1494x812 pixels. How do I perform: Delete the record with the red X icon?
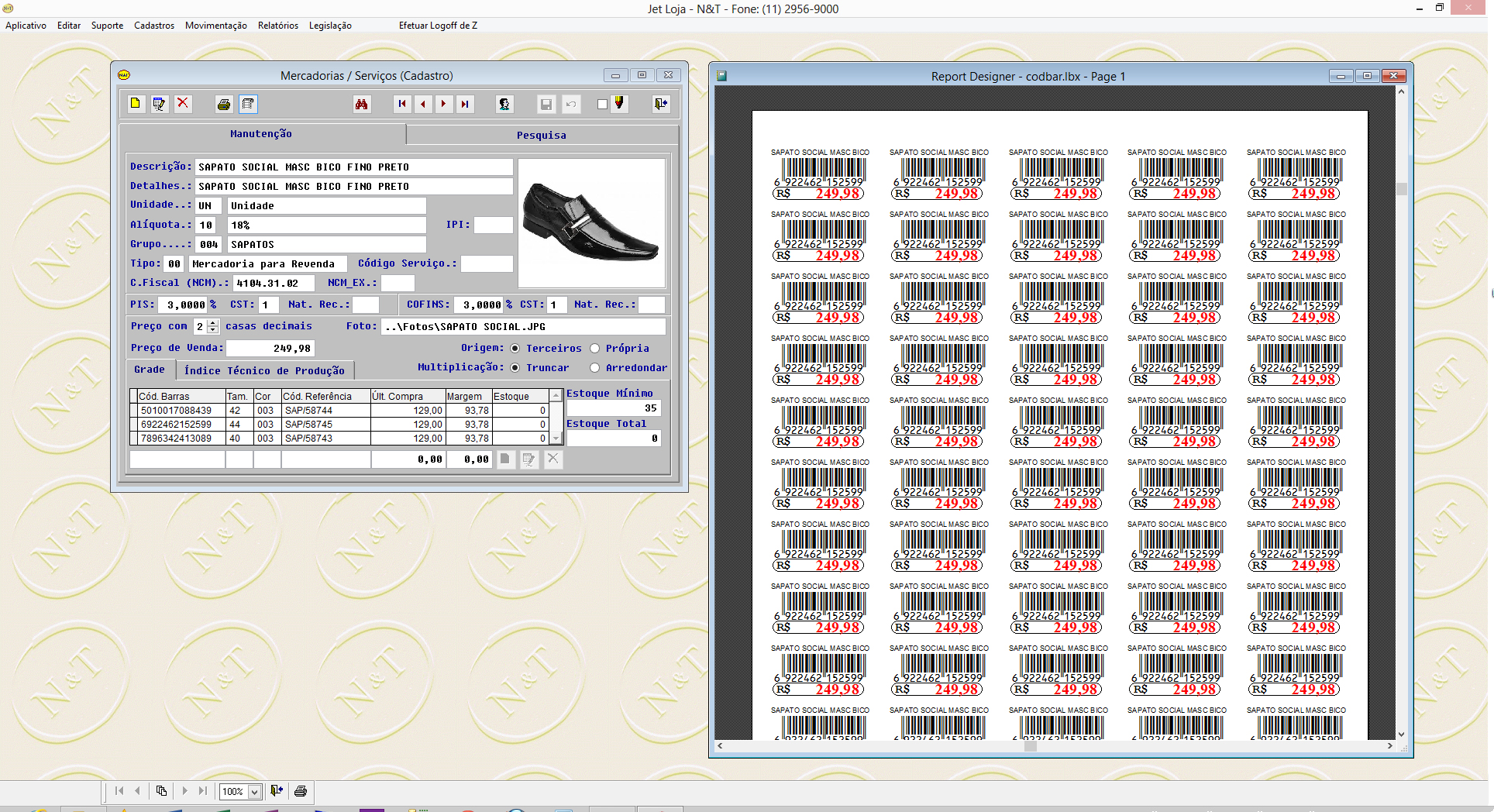[x=183, y=104]
